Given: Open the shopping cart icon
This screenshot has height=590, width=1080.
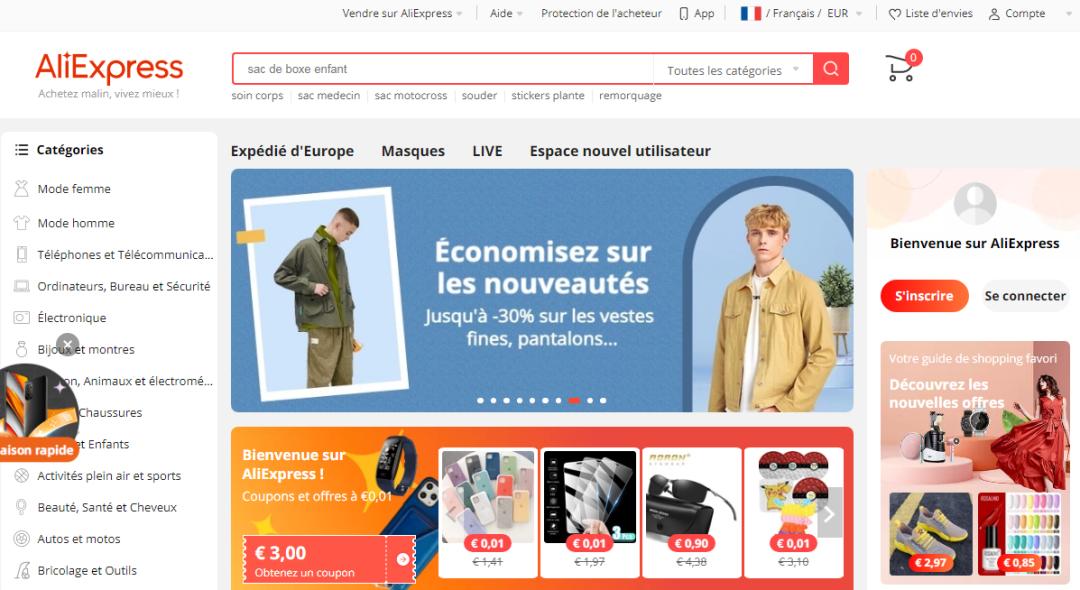Looking at the screenshot, I should (901, 67).
